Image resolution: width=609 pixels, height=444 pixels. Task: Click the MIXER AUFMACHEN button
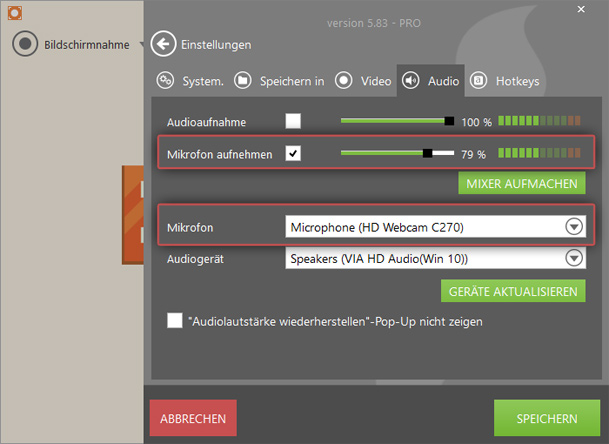(x=522, y=183)
